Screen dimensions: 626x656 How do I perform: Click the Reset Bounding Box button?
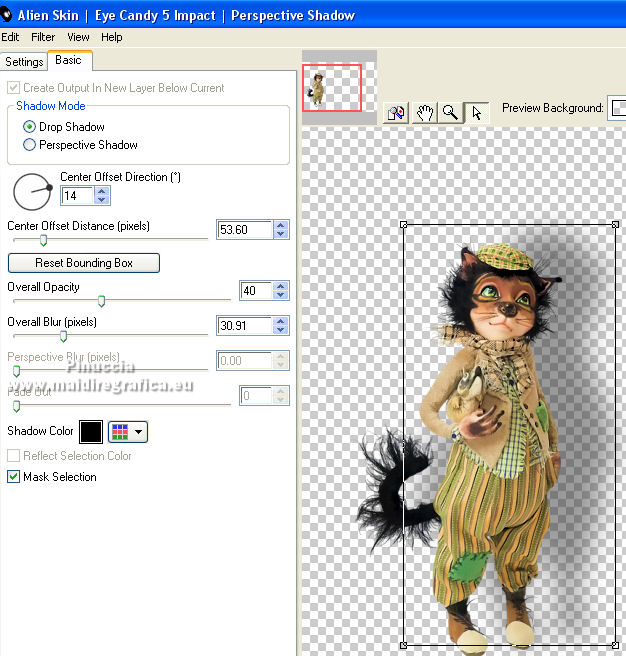pyautogui.click(x=84, y=263)
